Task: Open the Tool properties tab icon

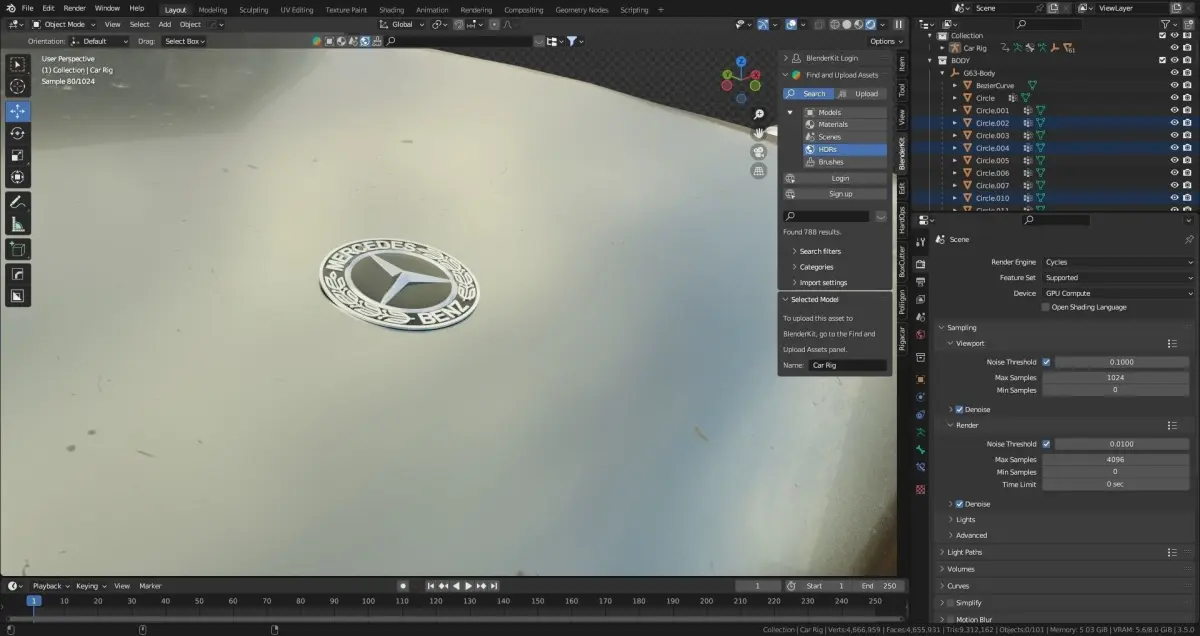Action: [x=920, y=241]
